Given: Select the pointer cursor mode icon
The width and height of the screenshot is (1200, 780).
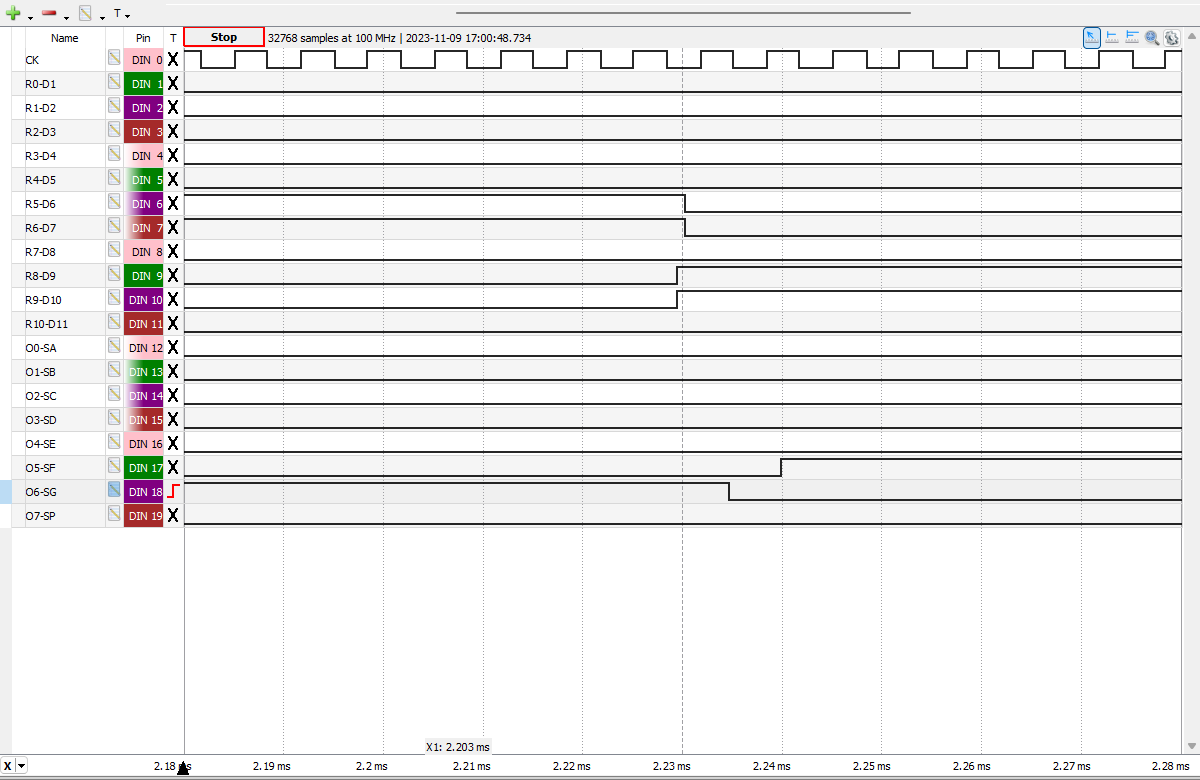Looking at the screenshot, I should coord(1092,37).
